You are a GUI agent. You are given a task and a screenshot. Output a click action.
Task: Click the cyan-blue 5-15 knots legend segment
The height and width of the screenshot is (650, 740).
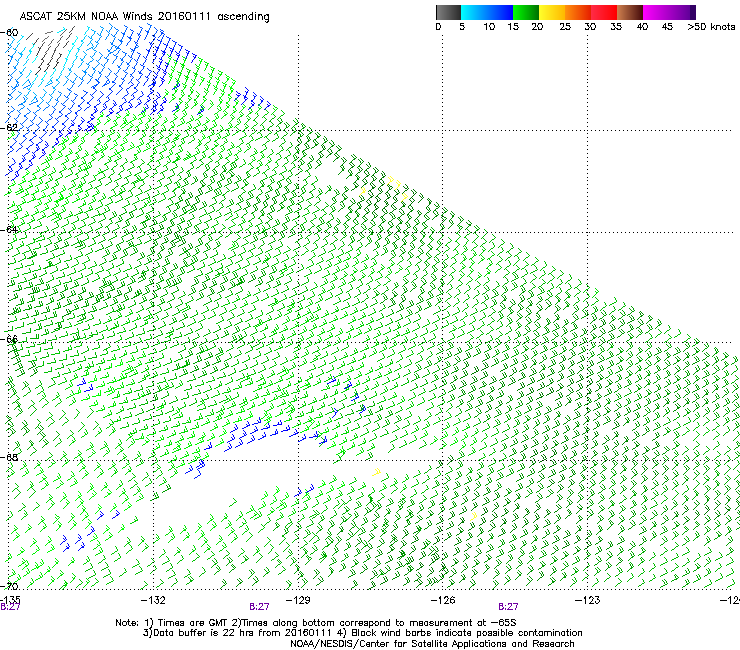487,12
